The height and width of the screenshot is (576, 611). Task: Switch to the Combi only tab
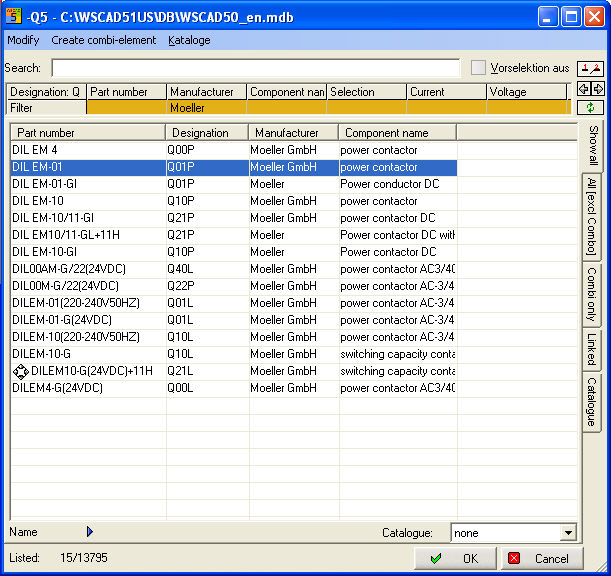tap(592, 295)
